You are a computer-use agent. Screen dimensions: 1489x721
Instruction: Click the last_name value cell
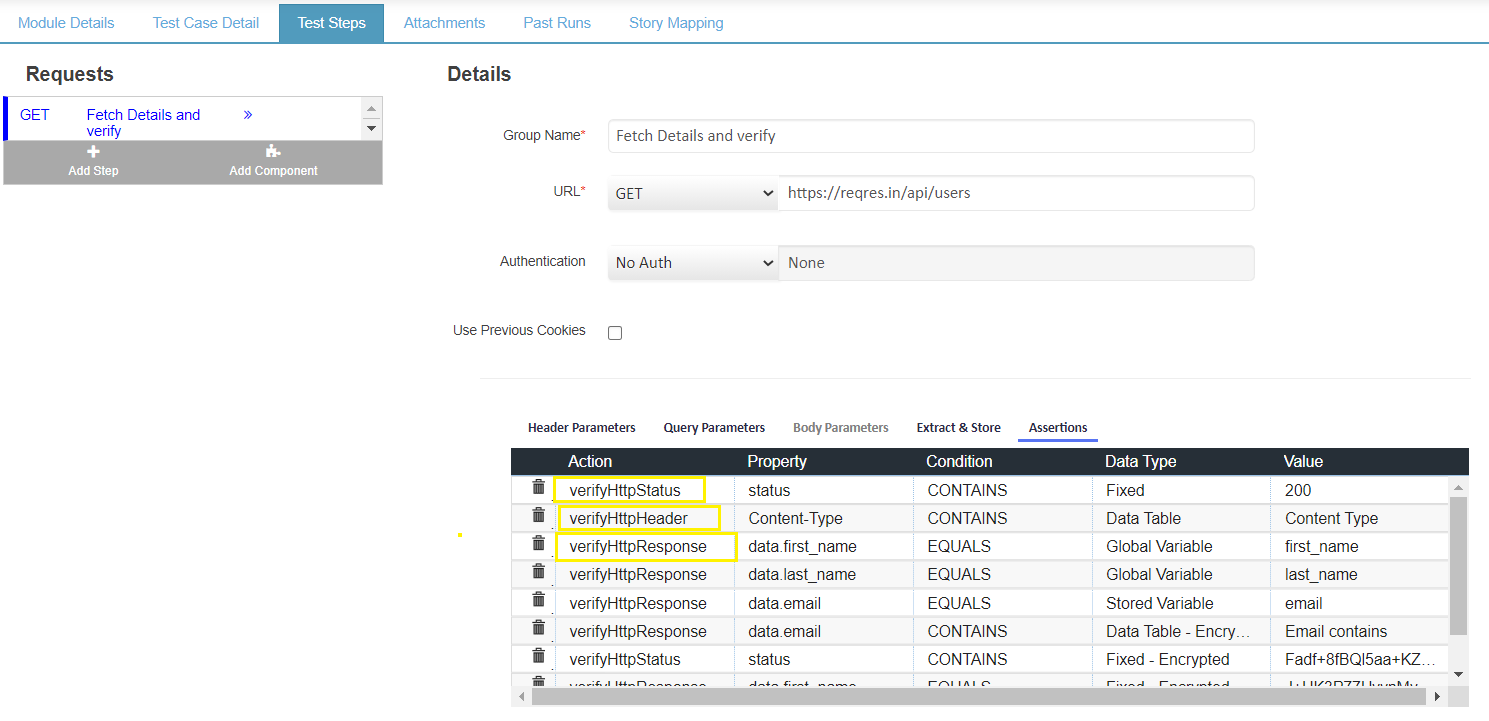[1360, 574]
